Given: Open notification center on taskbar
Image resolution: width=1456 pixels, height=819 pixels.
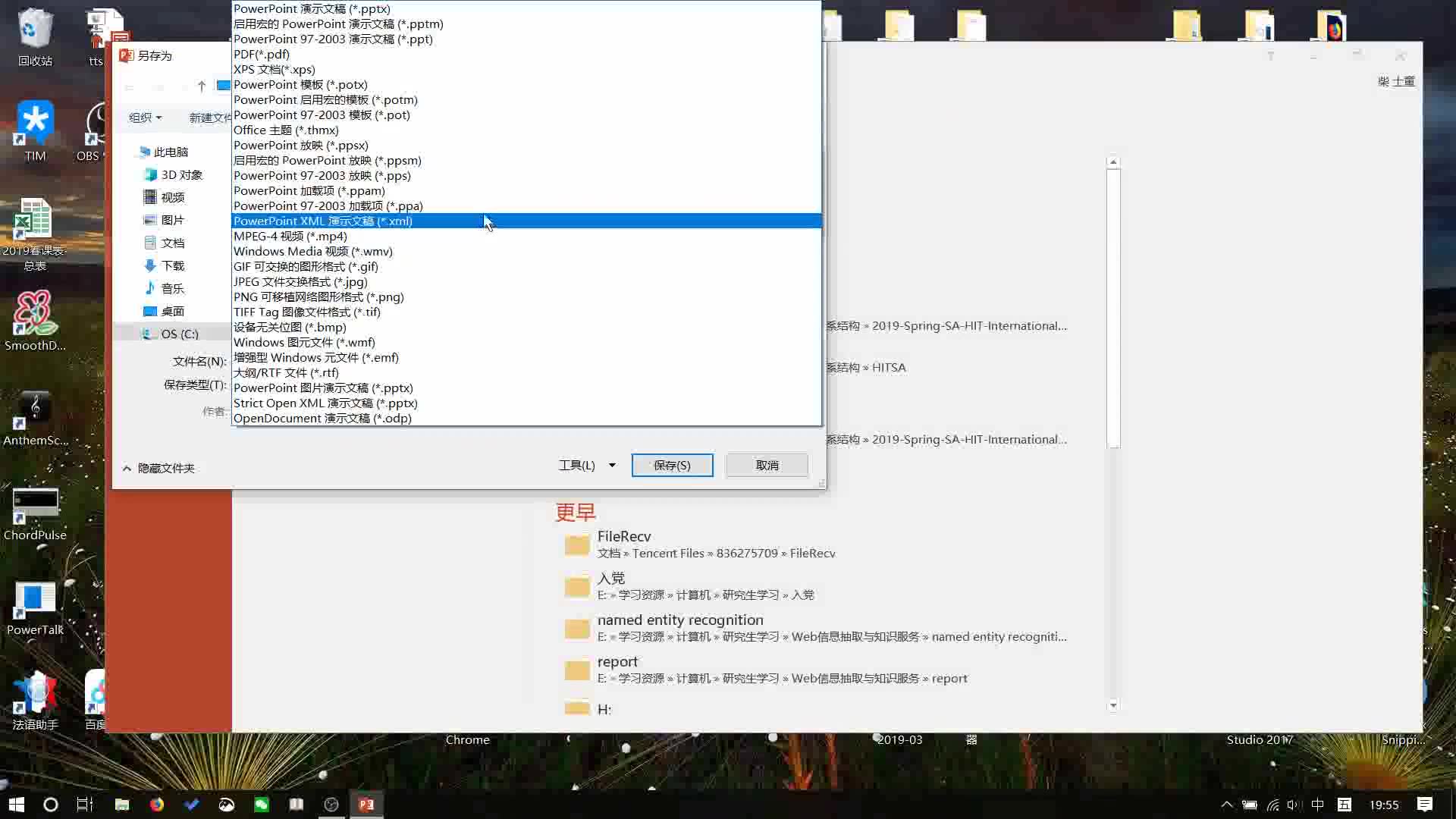Looking at the screenshot, I should 1425,805.
